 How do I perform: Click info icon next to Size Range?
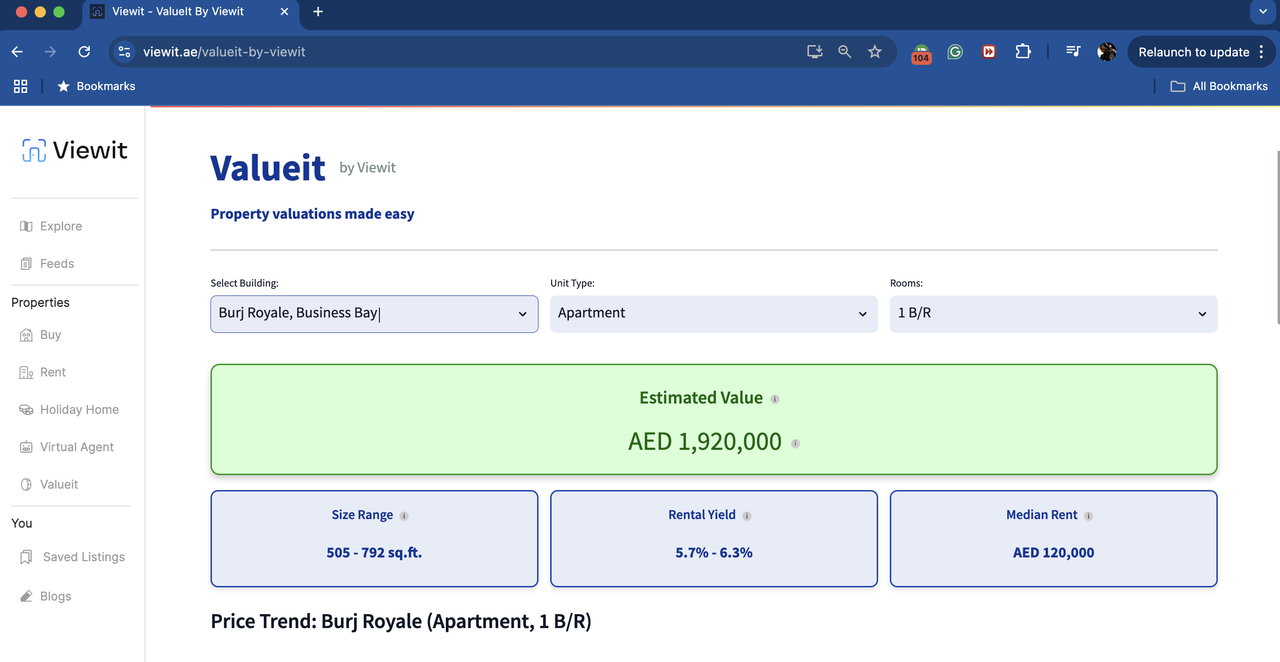coord(404,516)
